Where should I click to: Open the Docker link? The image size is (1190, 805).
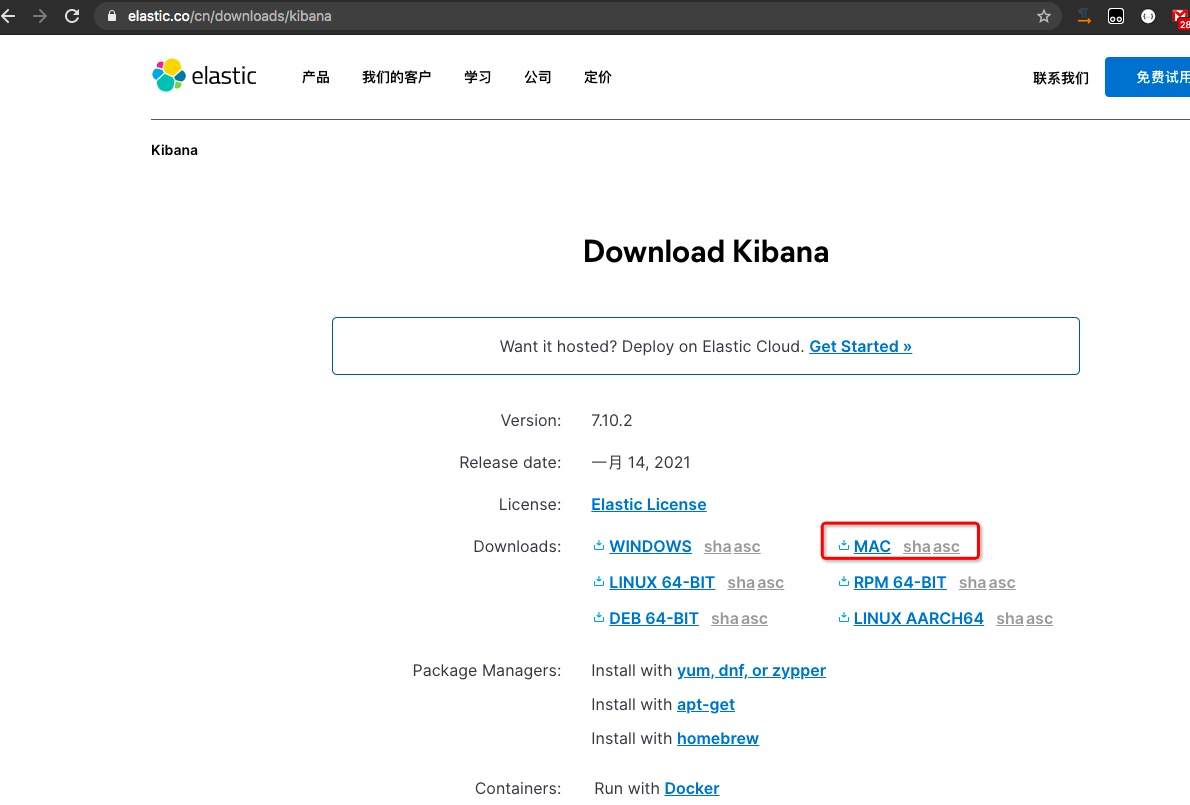[691, 788]
